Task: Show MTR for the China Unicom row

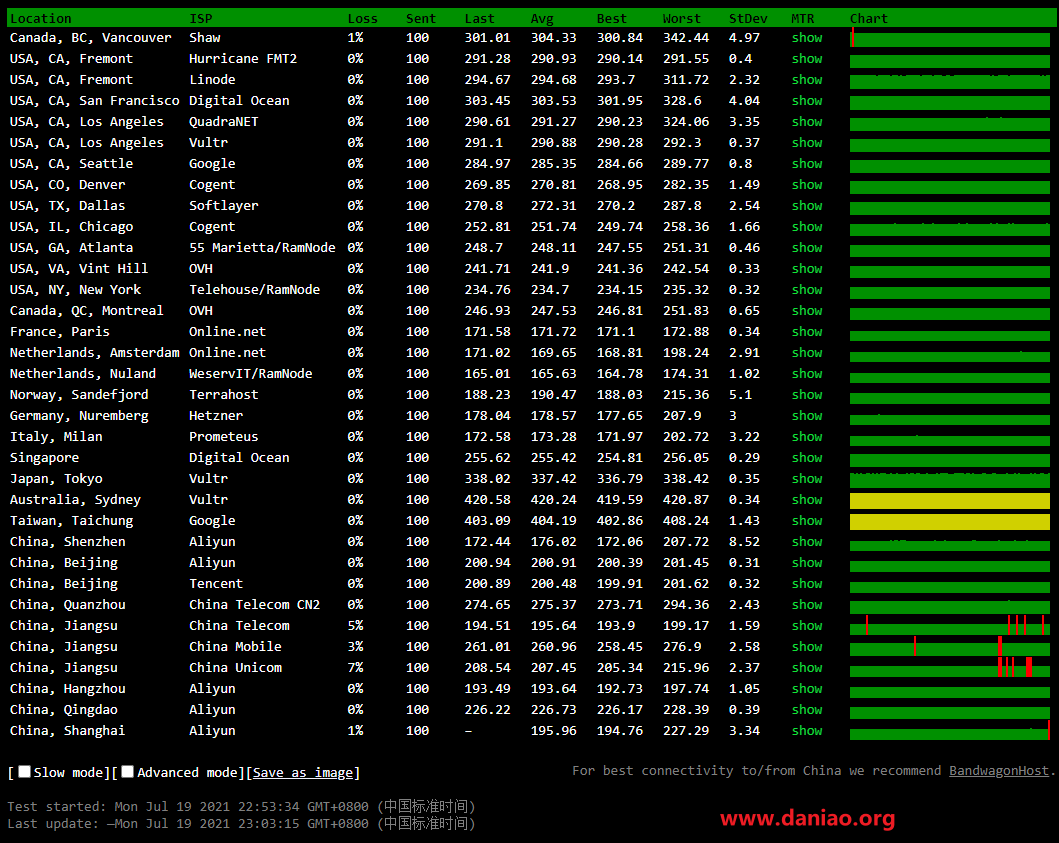Action: point(807,667)
